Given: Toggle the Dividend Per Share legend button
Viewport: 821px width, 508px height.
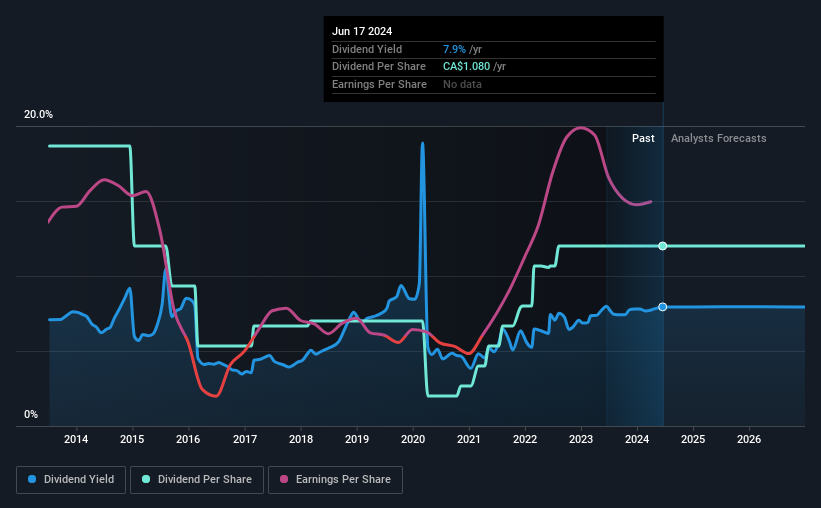Looking at the screenshot, I should coord(197,480).
